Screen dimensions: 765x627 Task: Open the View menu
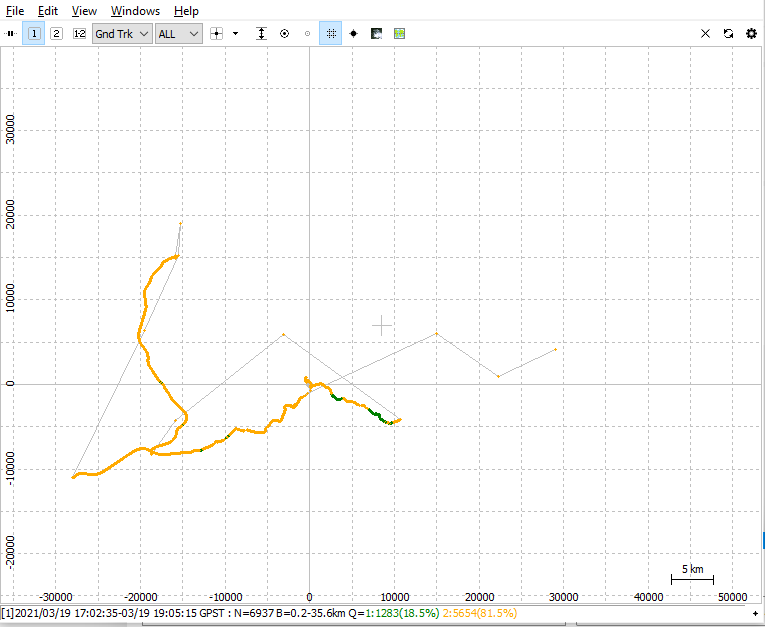(84, 11)
